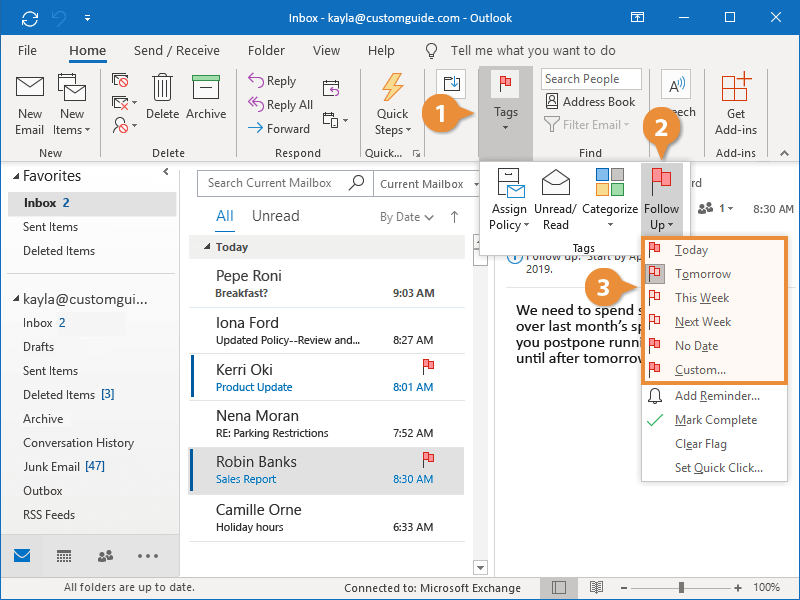Choose Custom... flag option
The image size is (800, 600).
[714, 370]
